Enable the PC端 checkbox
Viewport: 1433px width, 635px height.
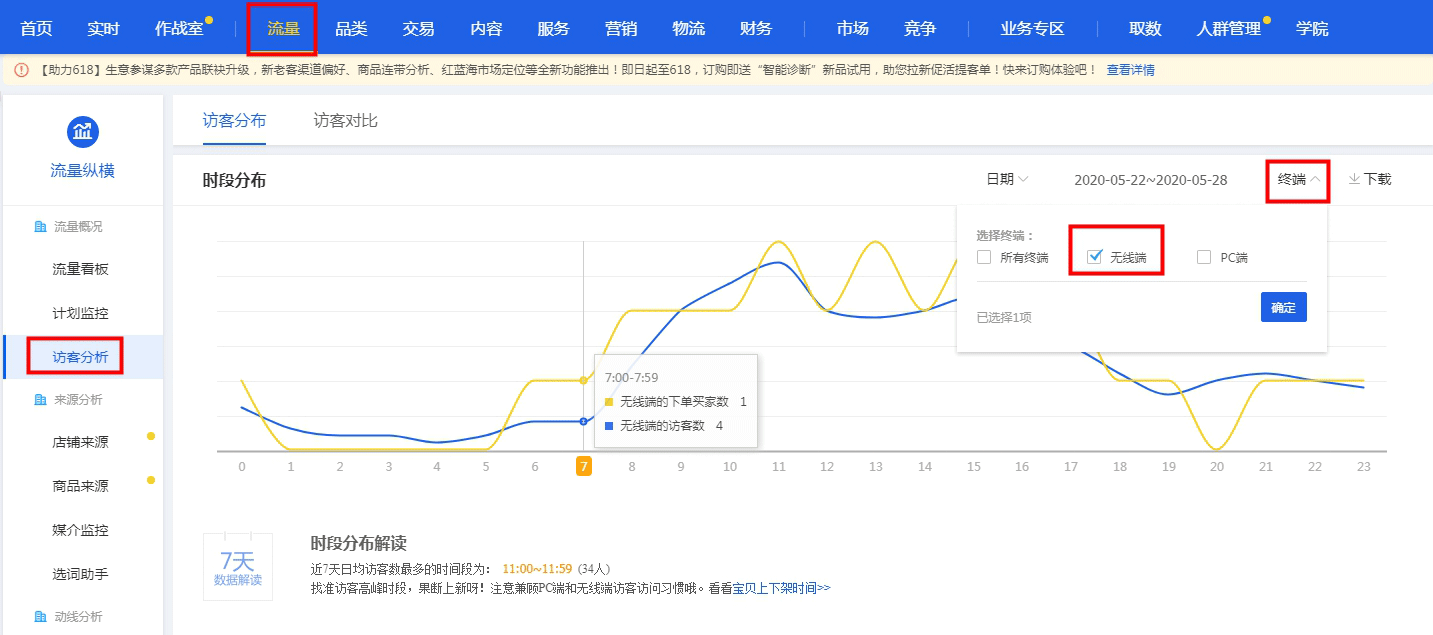(1204, 257)
